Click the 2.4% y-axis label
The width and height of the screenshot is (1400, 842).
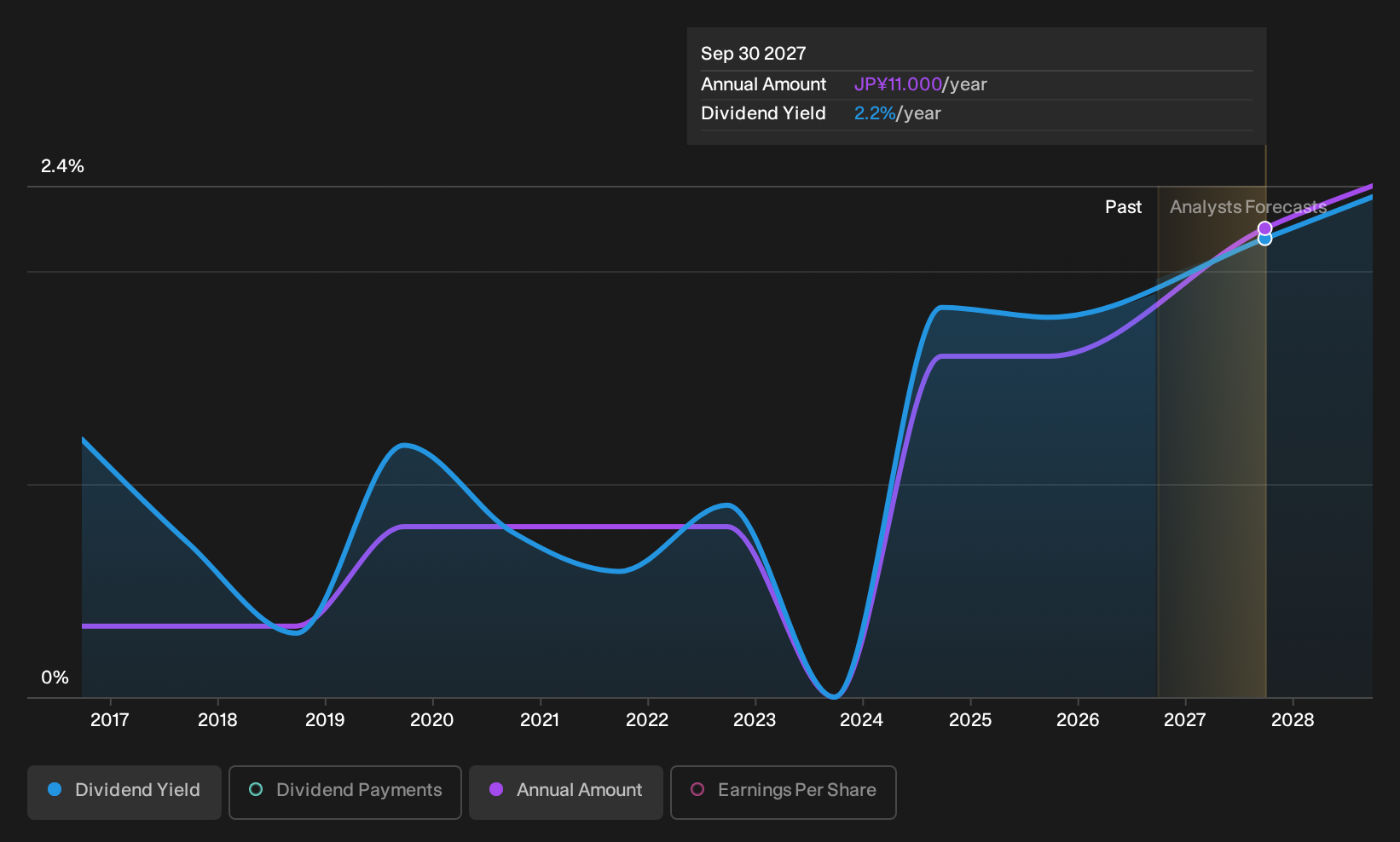click(x=62, y=166)
